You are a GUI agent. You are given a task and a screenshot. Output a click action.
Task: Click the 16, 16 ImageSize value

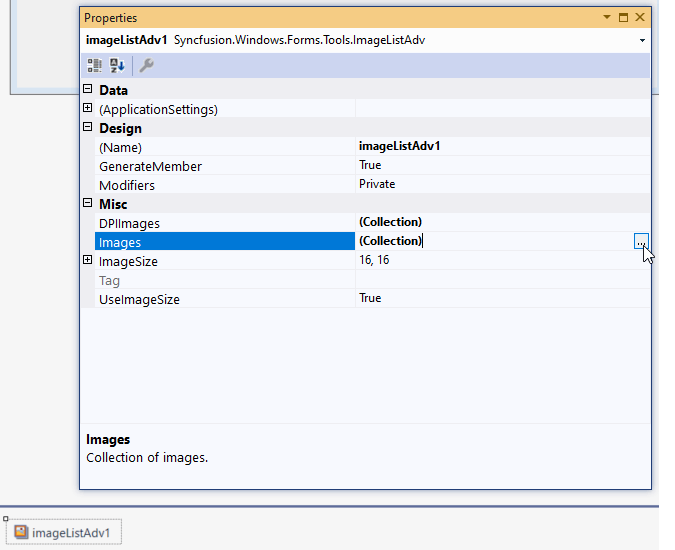click(502, 260)
